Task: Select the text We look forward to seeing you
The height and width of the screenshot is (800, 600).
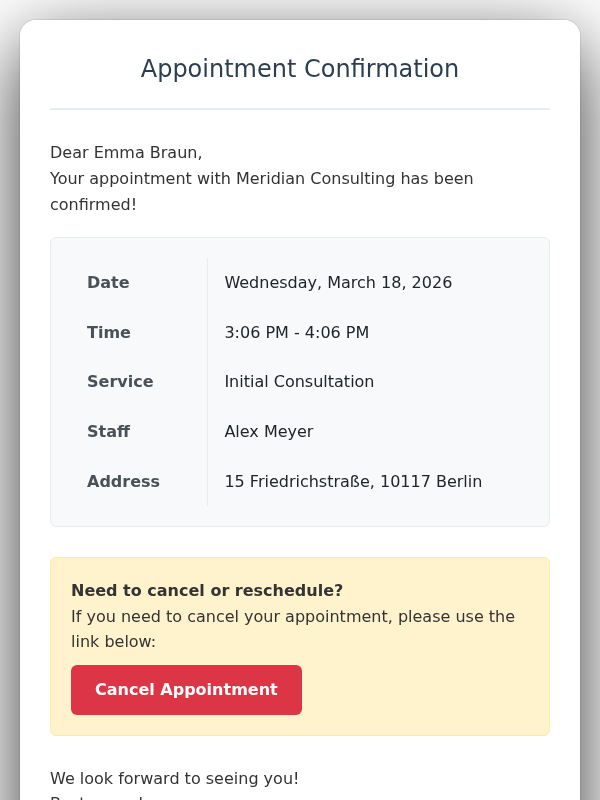Action: pos(174,778)
